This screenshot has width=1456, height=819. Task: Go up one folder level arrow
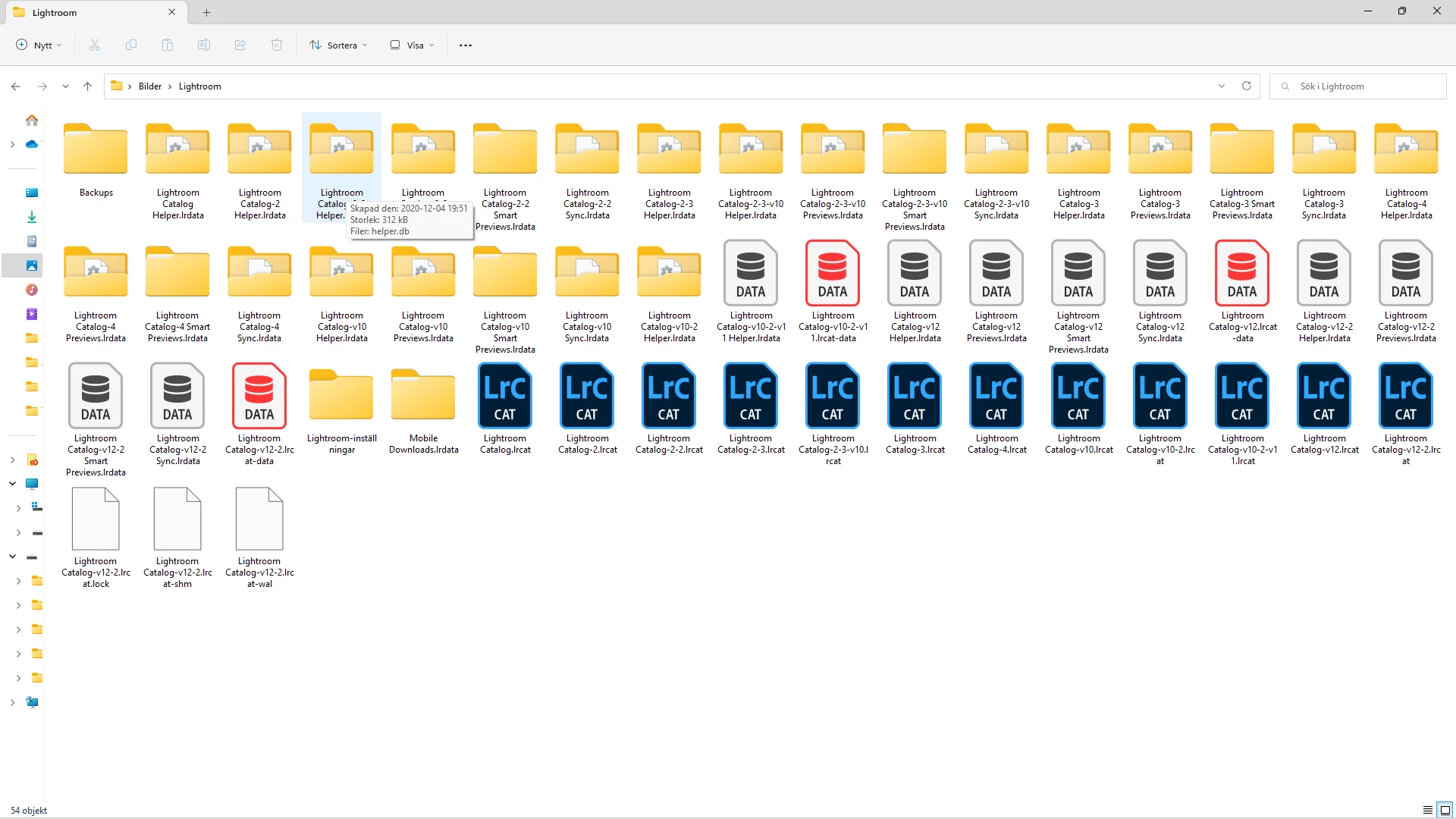pos(88,86)
